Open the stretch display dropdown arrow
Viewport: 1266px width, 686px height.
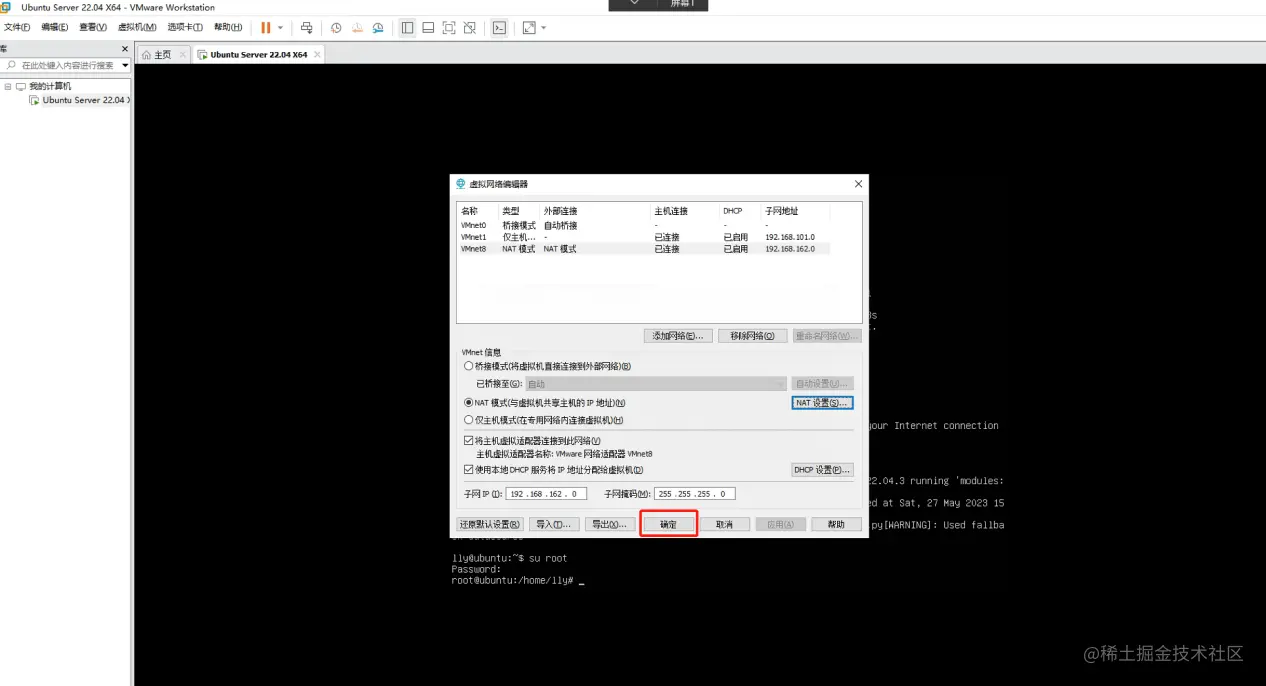click(544, 28)
